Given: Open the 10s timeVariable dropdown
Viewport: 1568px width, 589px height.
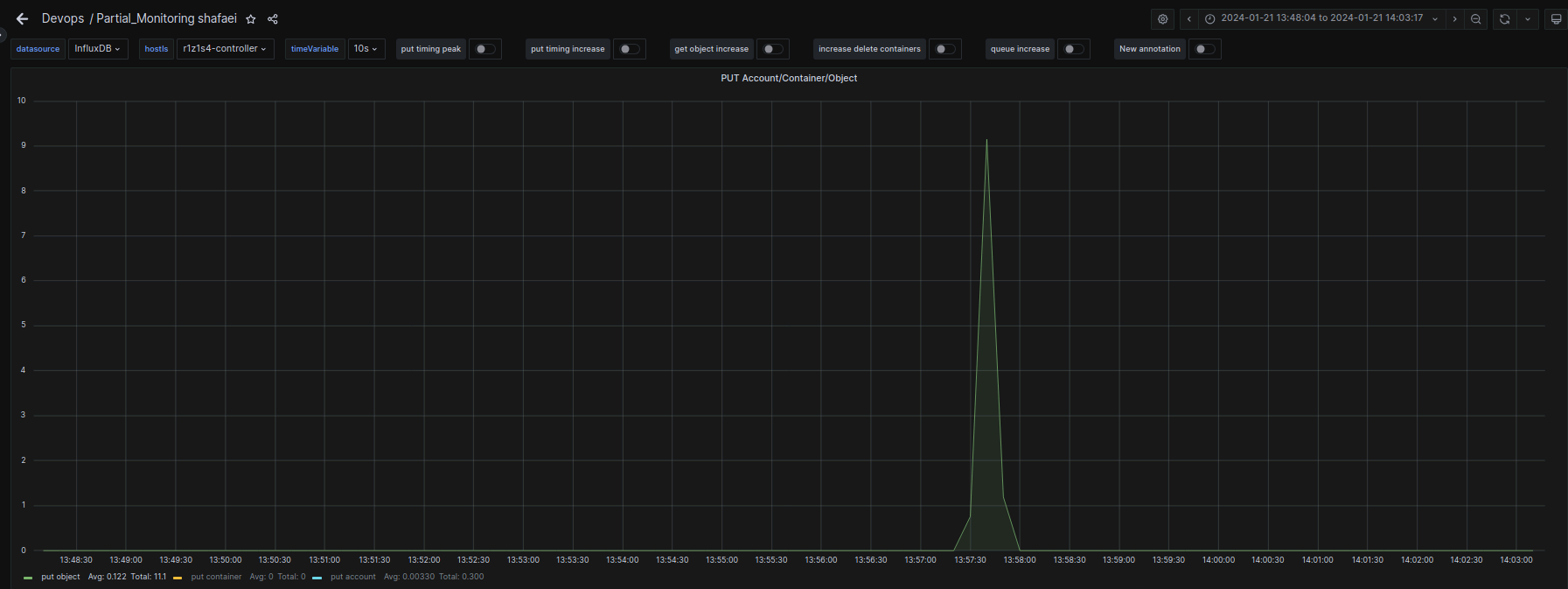Looking at the screenshot, I should pyautogui.click(x=366, y=49).
